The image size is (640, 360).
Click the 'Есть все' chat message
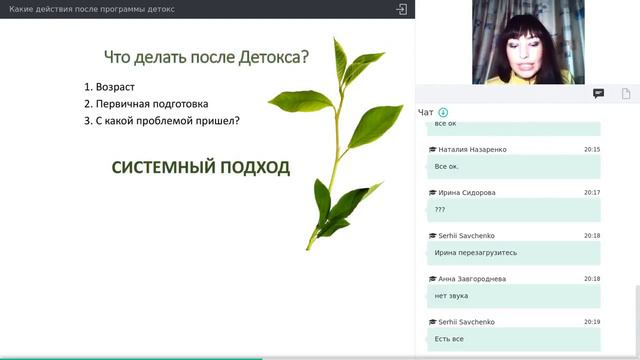[513, 339]
